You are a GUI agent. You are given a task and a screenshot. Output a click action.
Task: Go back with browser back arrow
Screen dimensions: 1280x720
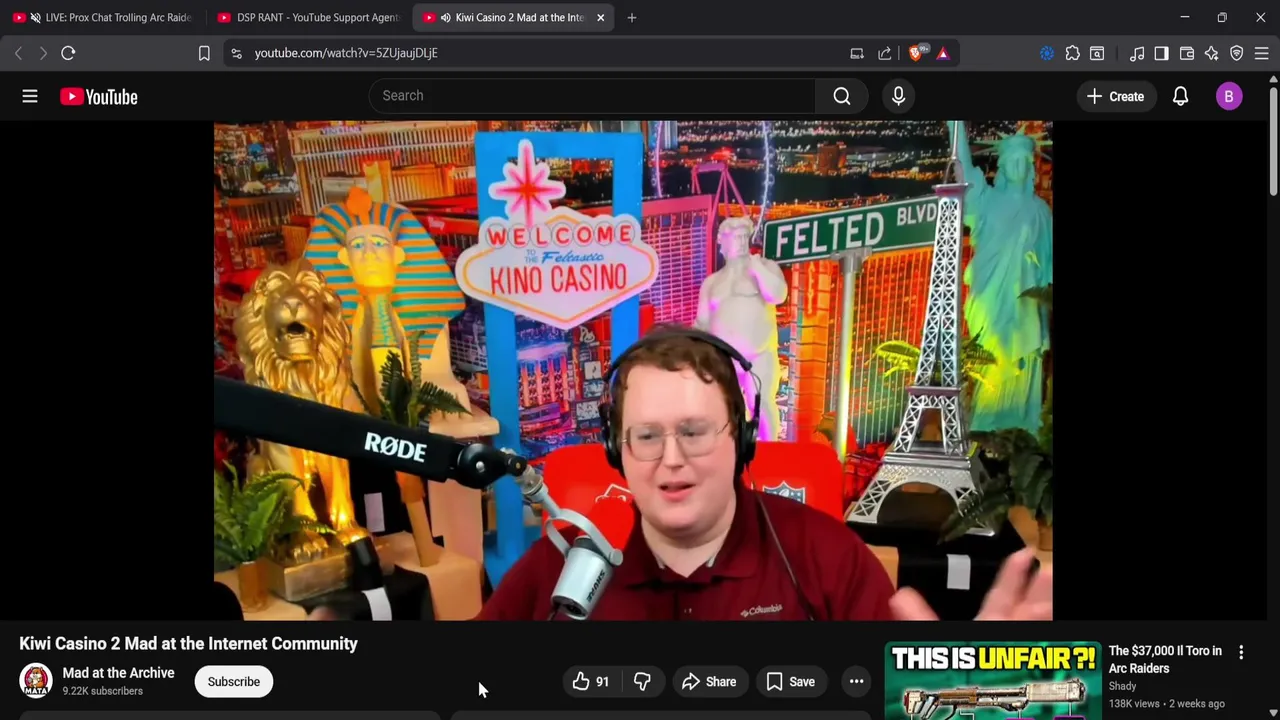click(18, 53)
